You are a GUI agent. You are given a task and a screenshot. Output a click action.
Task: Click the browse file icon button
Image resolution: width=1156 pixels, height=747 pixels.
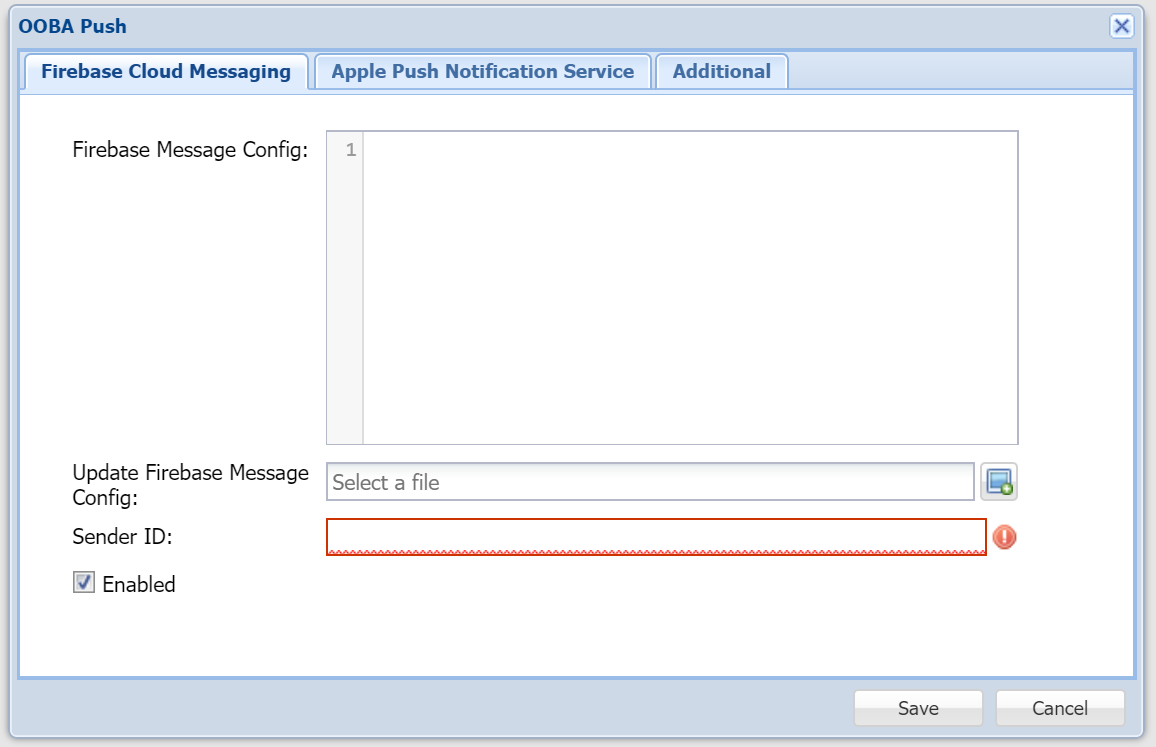(999, 482)
